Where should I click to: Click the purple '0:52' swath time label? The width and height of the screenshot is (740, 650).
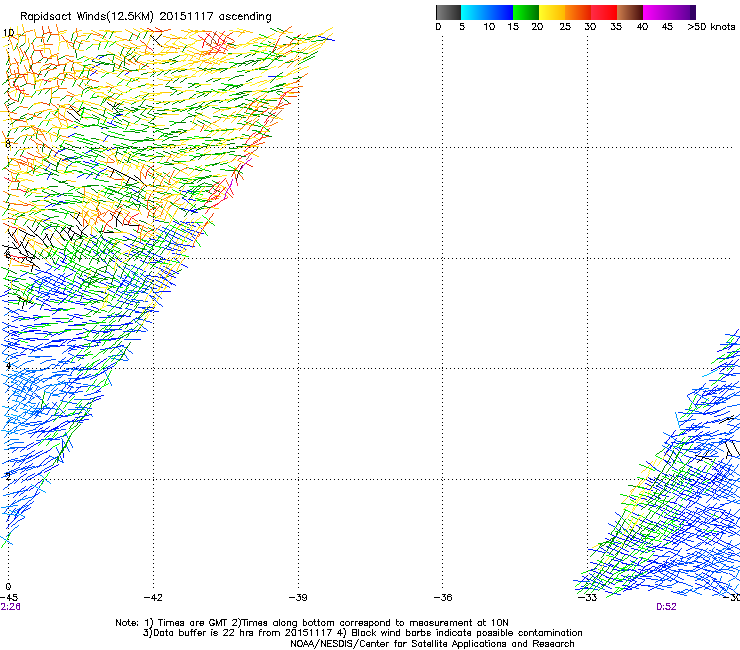pos(666,607)
